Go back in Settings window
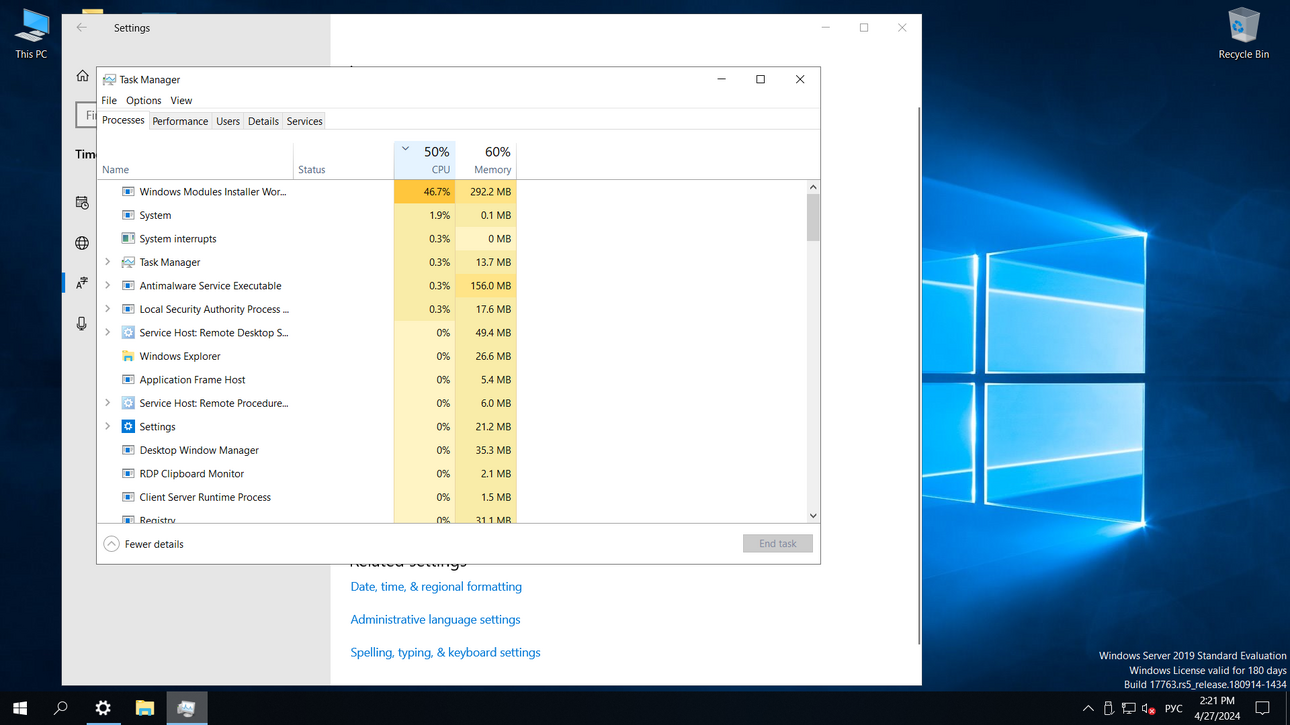This screenshot has height=725, width=1290. [x=82, y=28]
